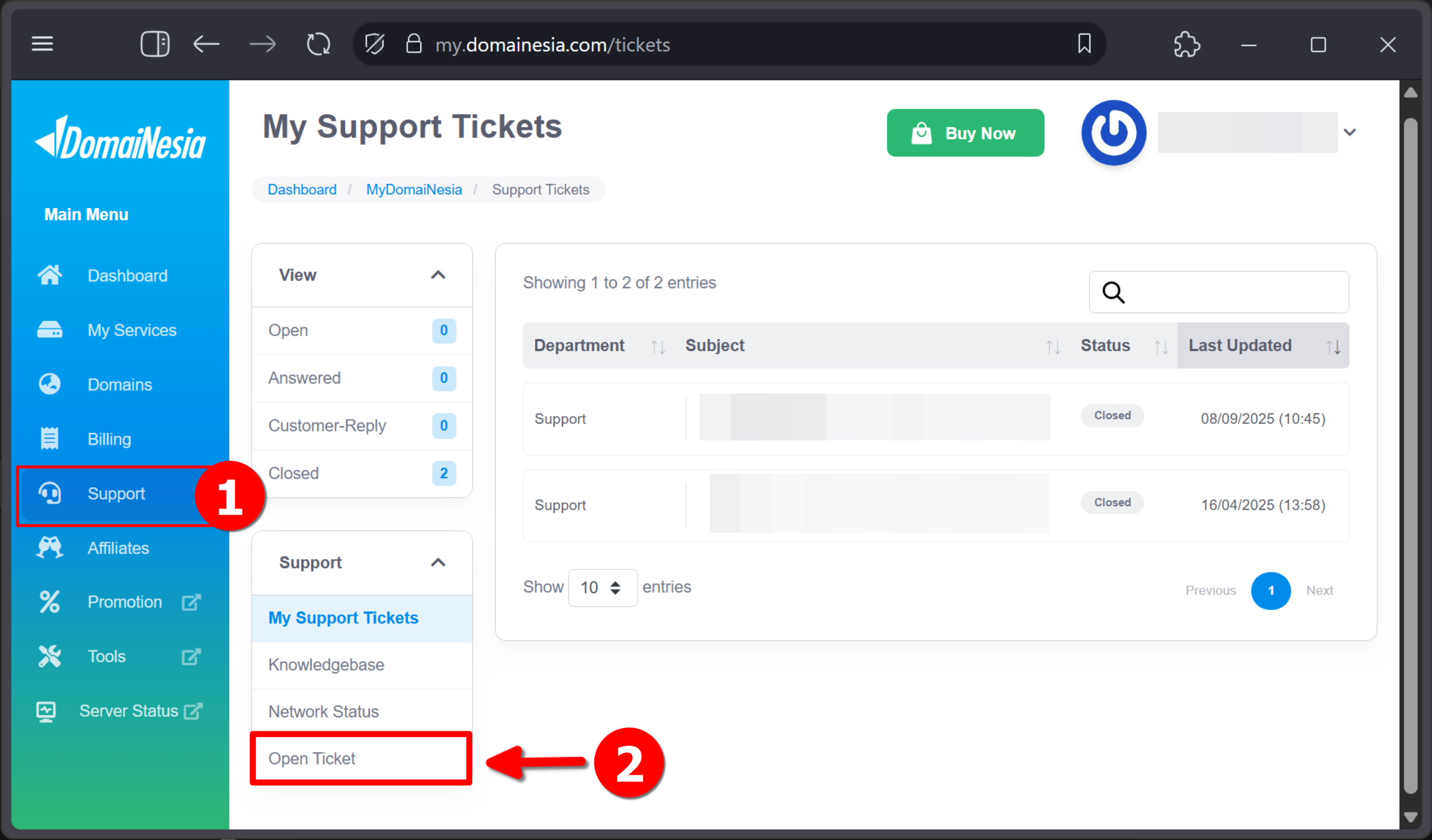The width and height of the screenshot is (1432, 840).
Task: Click the ticket search input field
Action: coord(1219,292)
